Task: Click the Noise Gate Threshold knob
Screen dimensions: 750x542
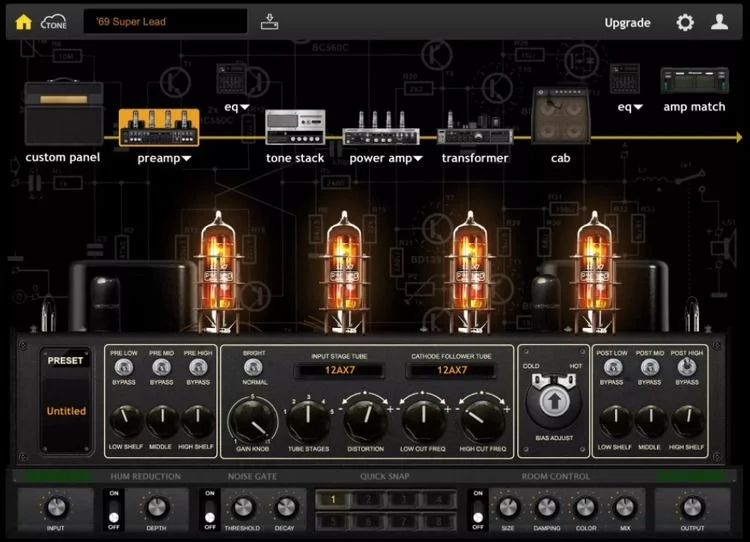Action: coord(243,507)
